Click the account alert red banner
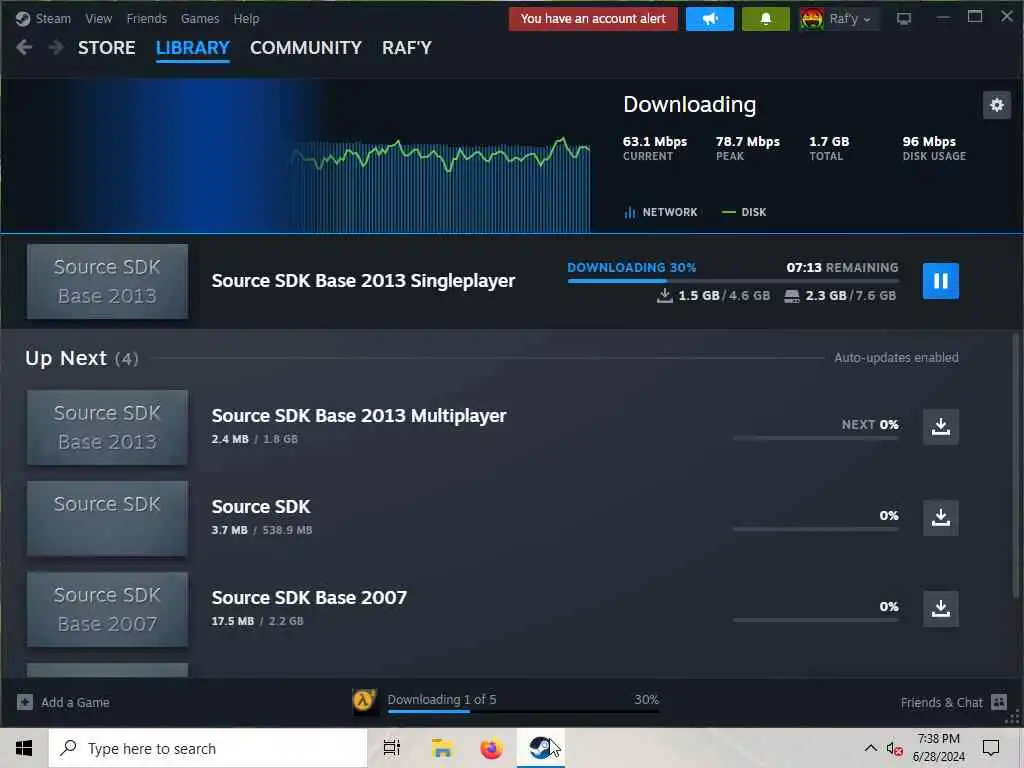This screenshot has width=1024, height=768. pyautogui.click(x=593, y=19)
